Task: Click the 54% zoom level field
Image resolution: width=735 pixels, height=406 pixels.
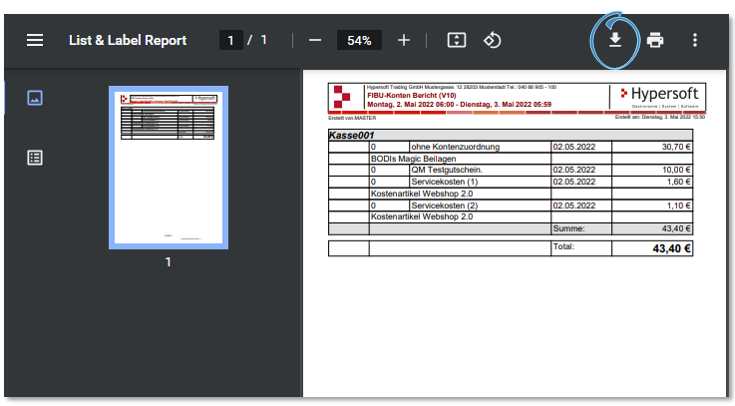Action: 360,40
